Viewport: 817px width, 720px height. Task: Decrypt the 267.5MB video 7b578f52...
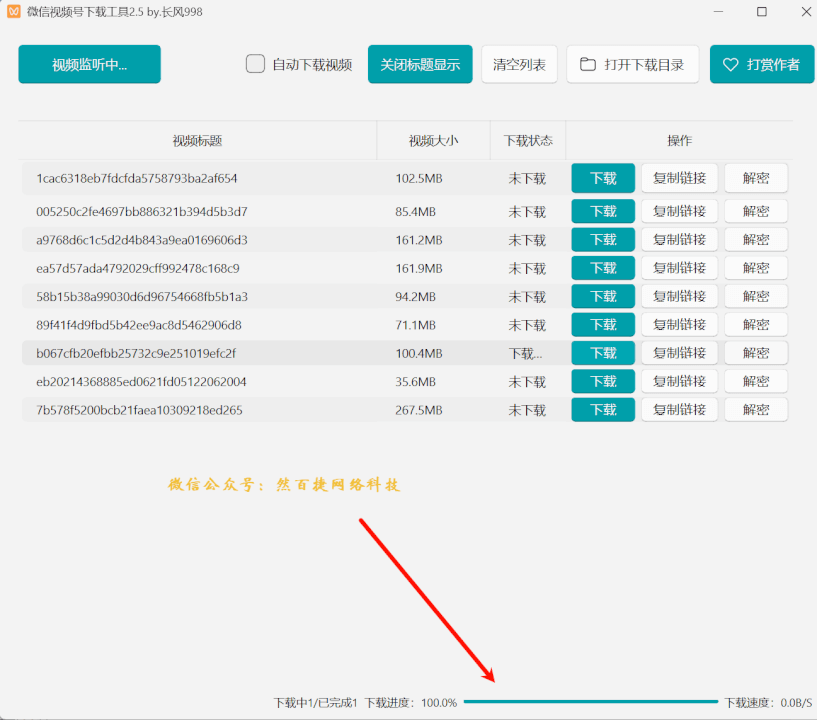(x=756, y=410)
